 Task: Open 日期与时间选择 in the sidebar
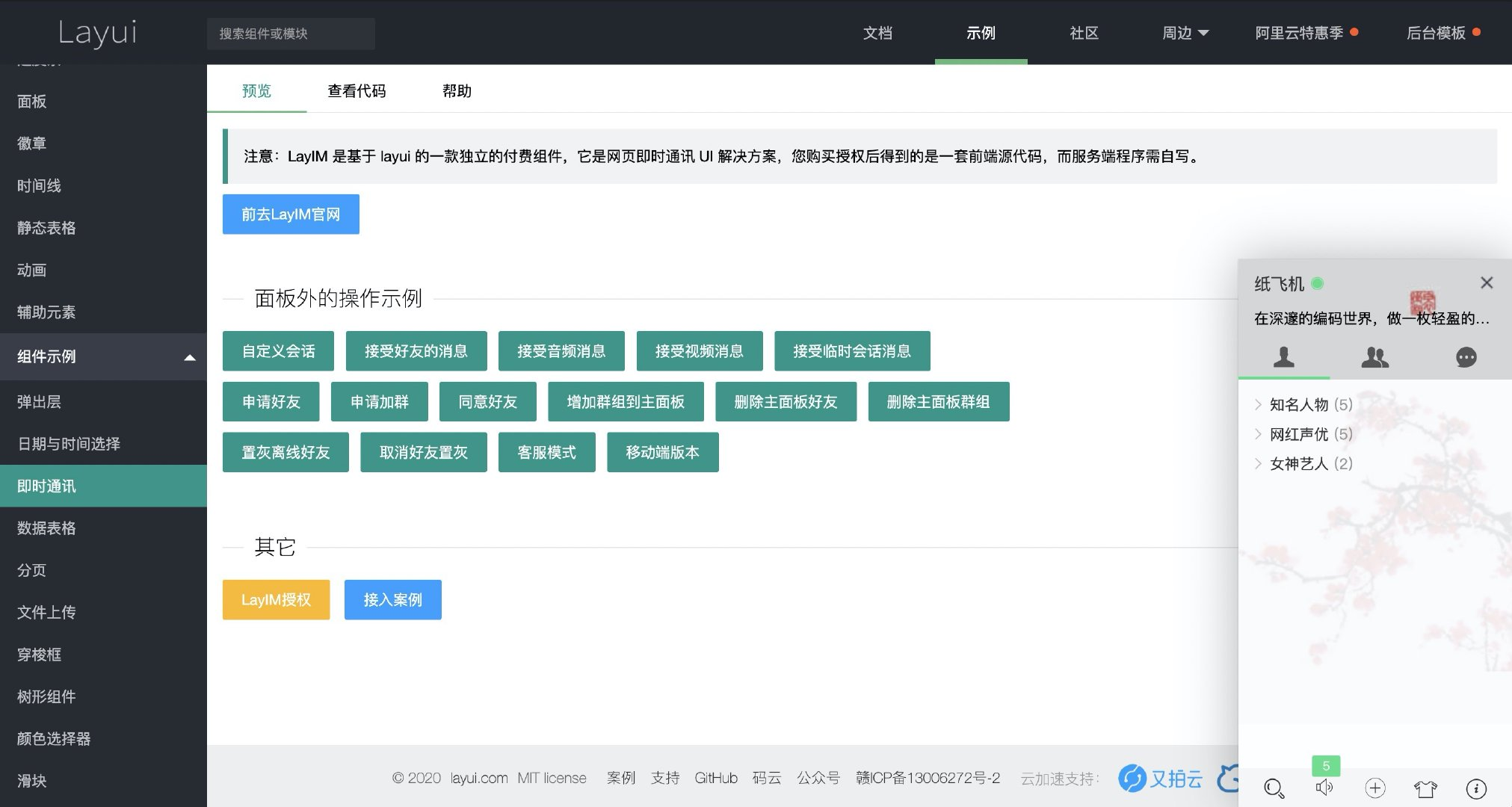(103, 444)
